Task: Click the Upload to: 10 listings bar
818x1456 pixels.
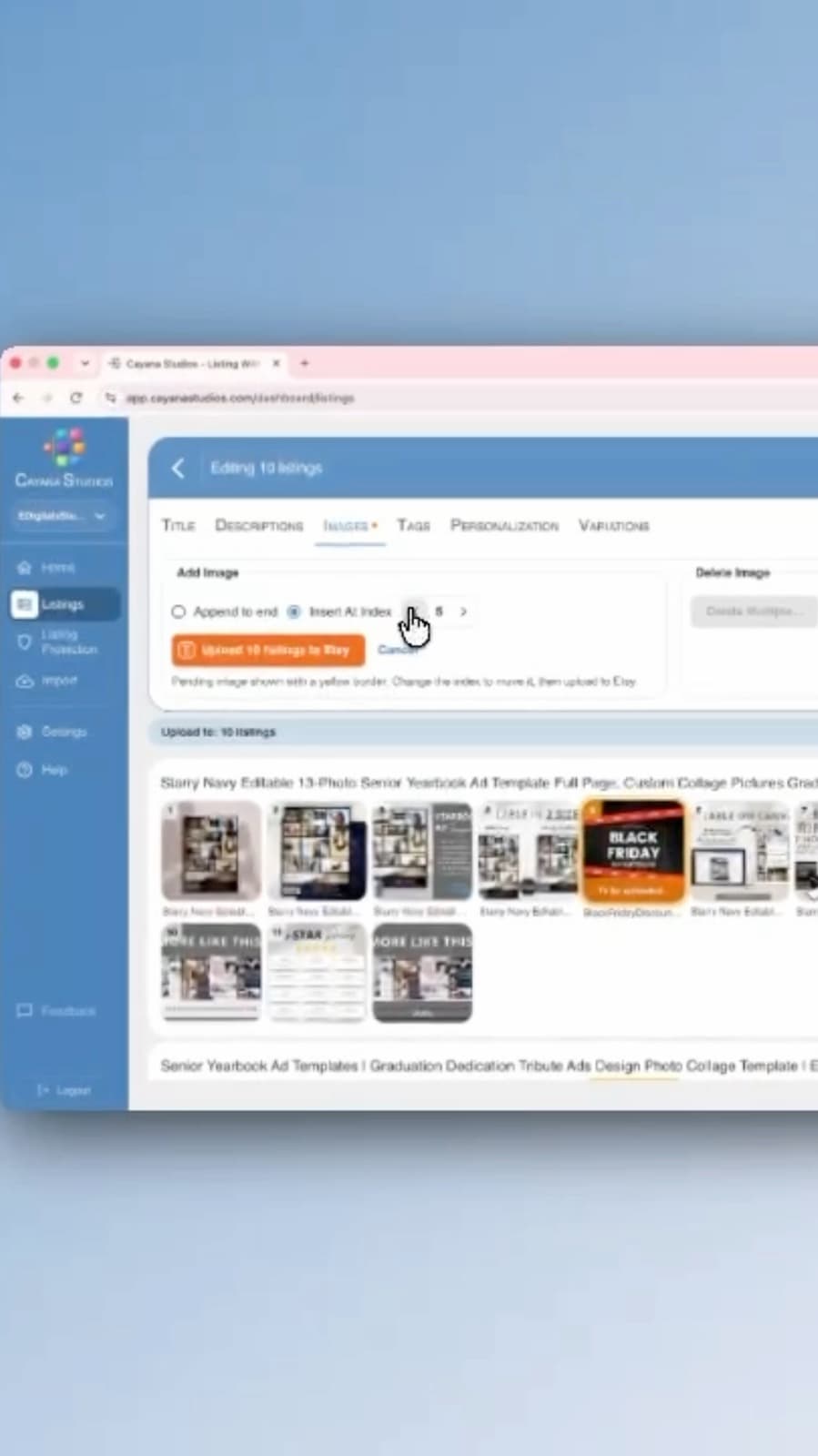Action: click(x=483, y=732)
